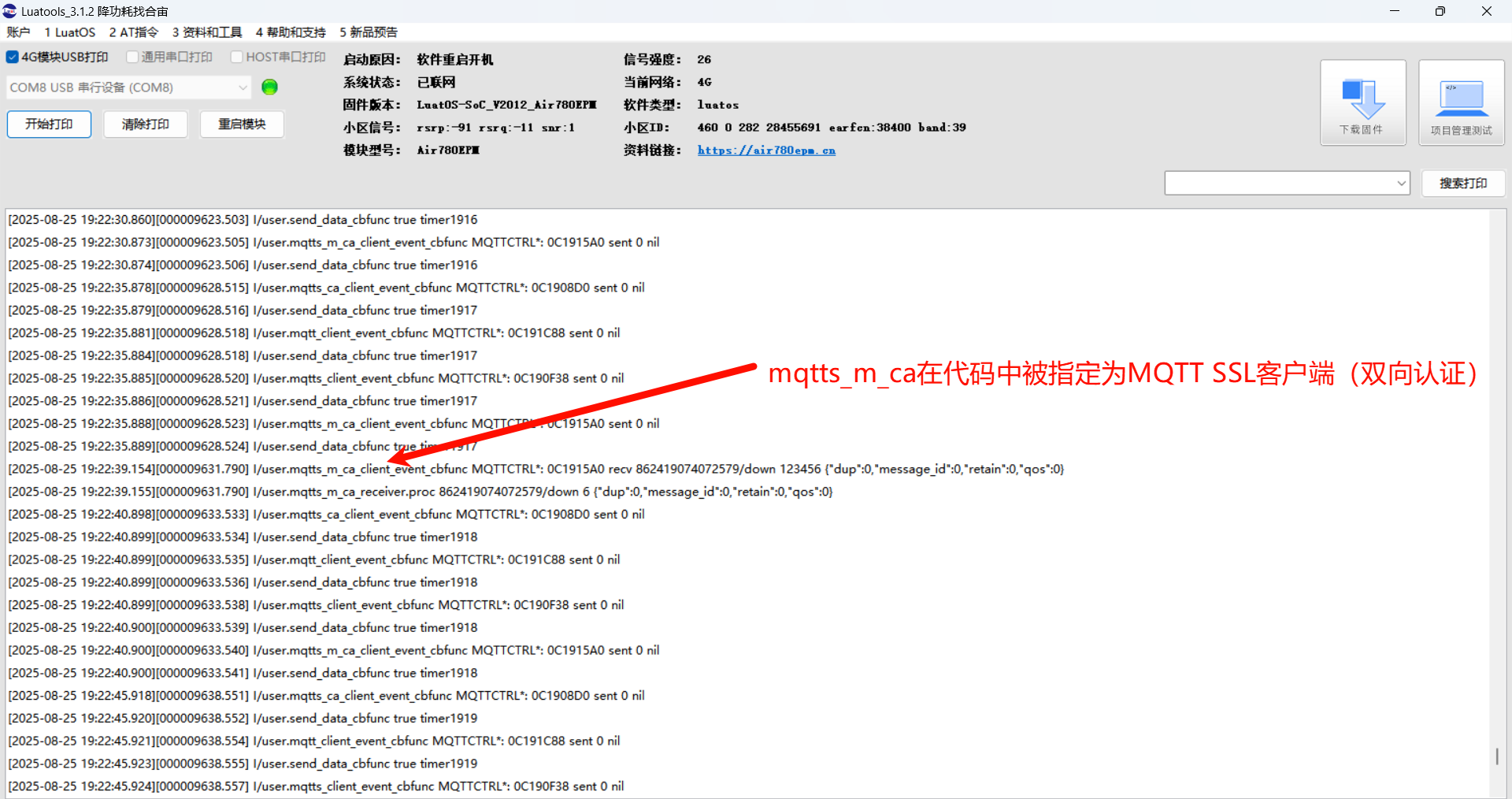Enable the HOST串口打印 checkbox
This screenshot has height=799, width=1512.
click(236, 57)
